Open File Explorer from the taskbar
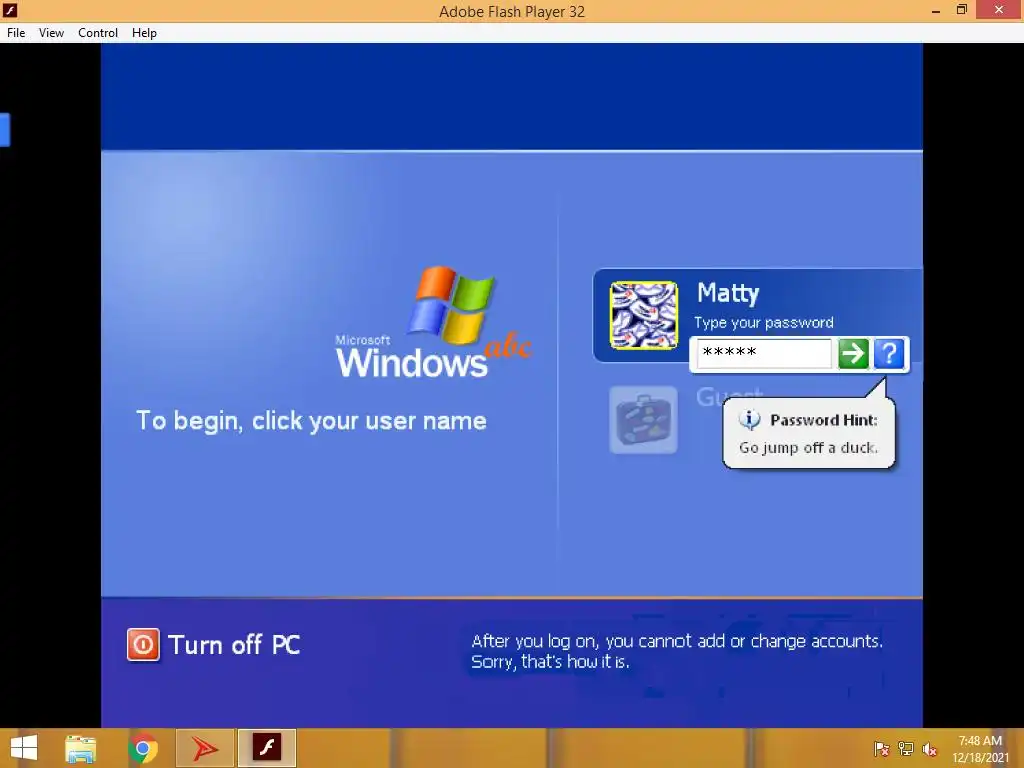The width and height of the screenshot is (1024, 768). coord(80,748)
